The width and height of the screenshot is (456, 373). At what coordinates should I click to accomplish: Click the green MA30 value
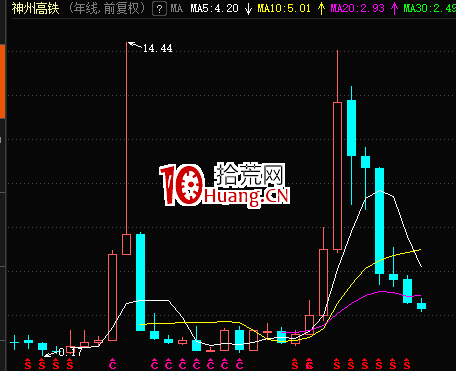coord(429,8)
